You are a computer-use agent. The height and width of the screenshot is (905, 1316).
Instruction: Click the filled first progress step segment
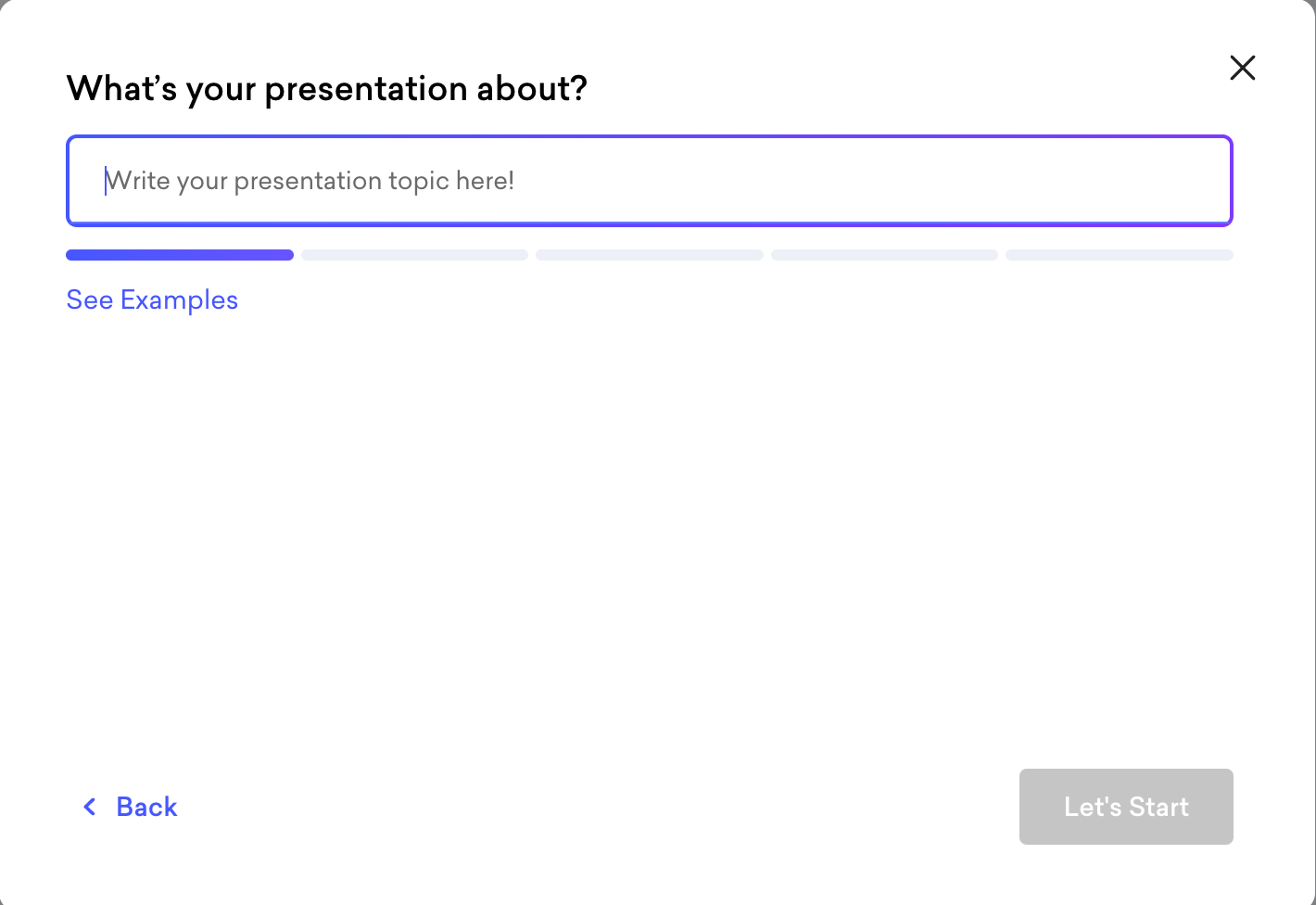(180, 255)
